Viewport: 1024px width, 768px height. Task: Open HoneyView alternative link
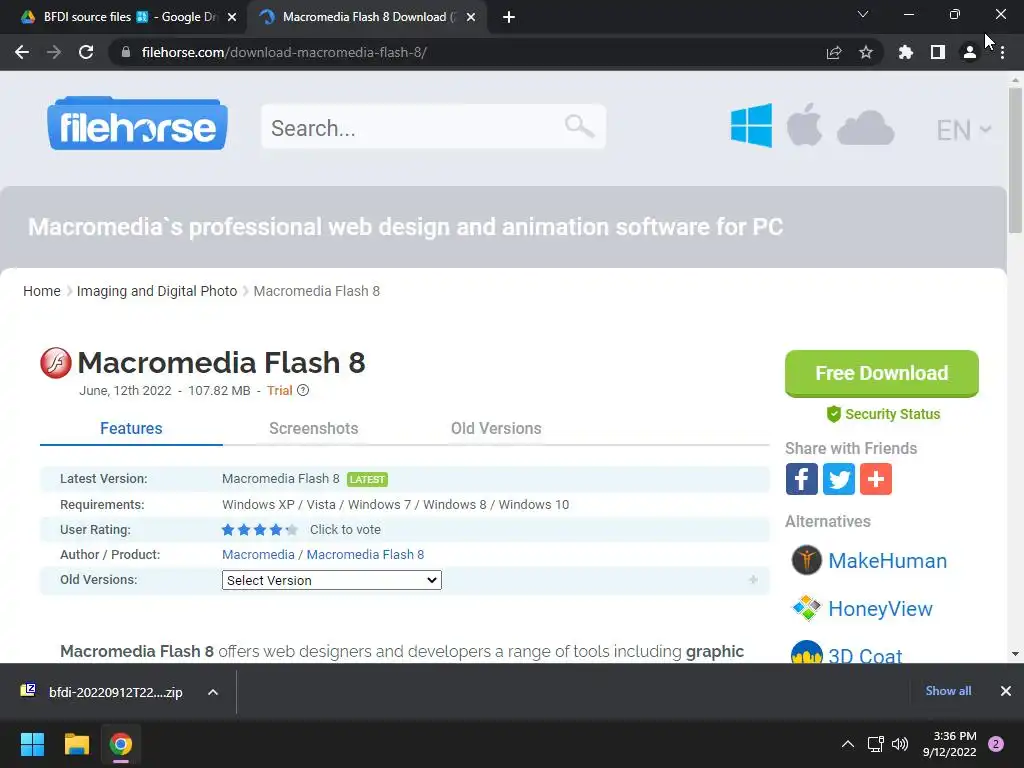880,609
